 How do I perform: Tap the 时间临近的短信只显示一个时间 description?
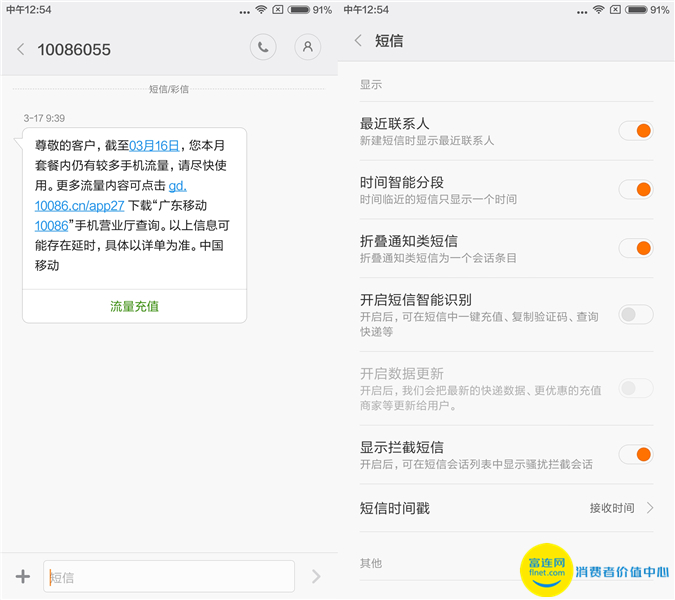[x=438, y=199]
